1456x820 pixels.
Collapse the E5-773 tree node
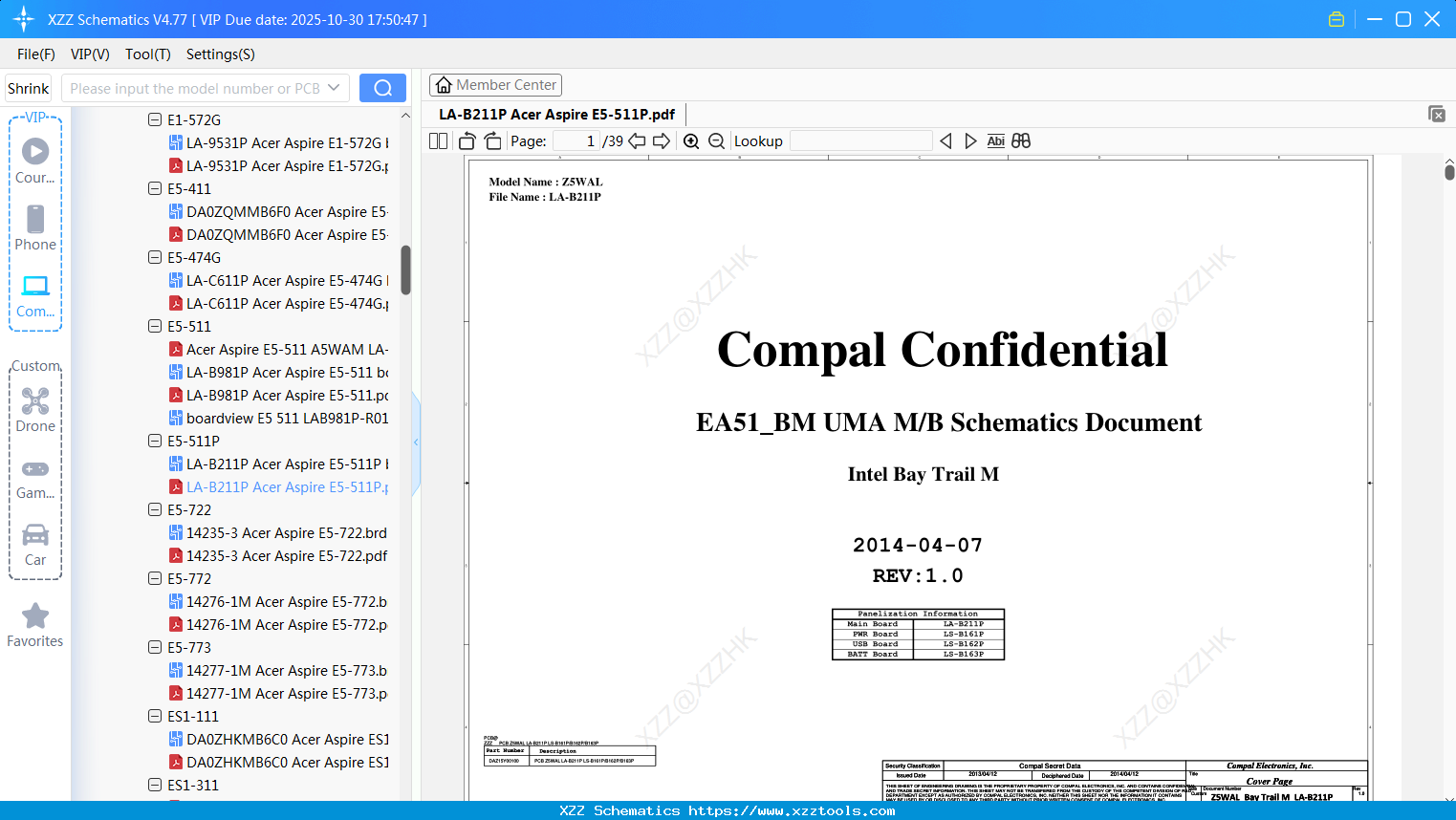click(x=155, y=648)
